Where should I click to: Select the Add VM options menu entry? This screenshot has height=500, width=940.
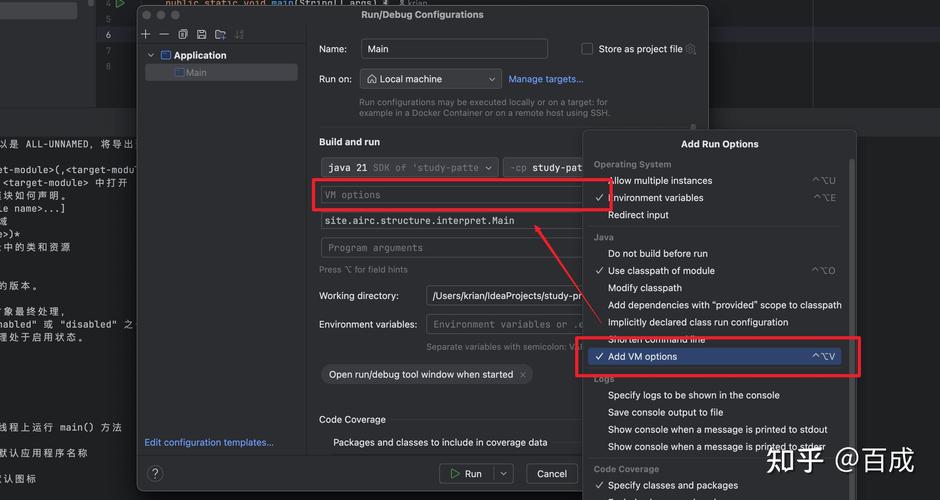[x=642, y=357]
